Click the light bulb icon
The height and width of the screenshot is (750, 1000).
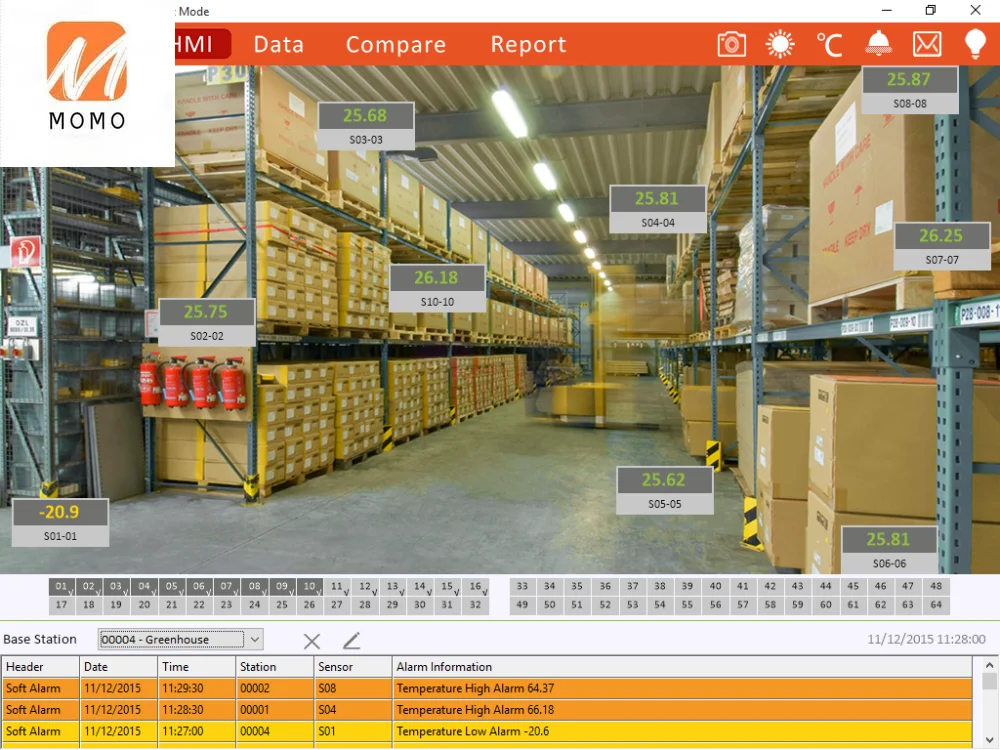(x=975, y=44)
